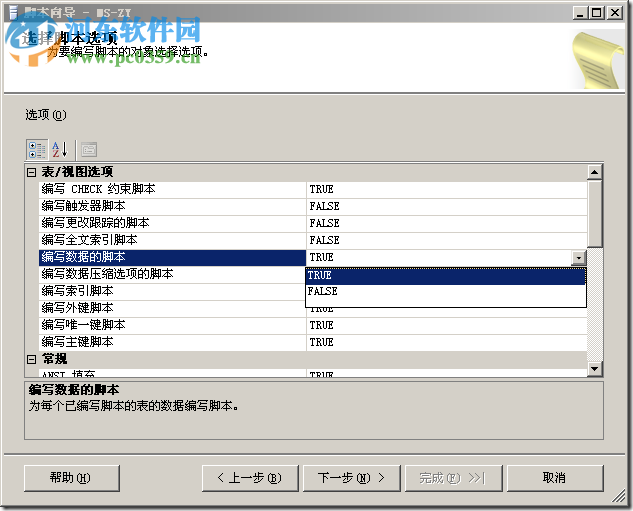
Task: Choose FALSE in the dropdown list
Action: (446, 291)
